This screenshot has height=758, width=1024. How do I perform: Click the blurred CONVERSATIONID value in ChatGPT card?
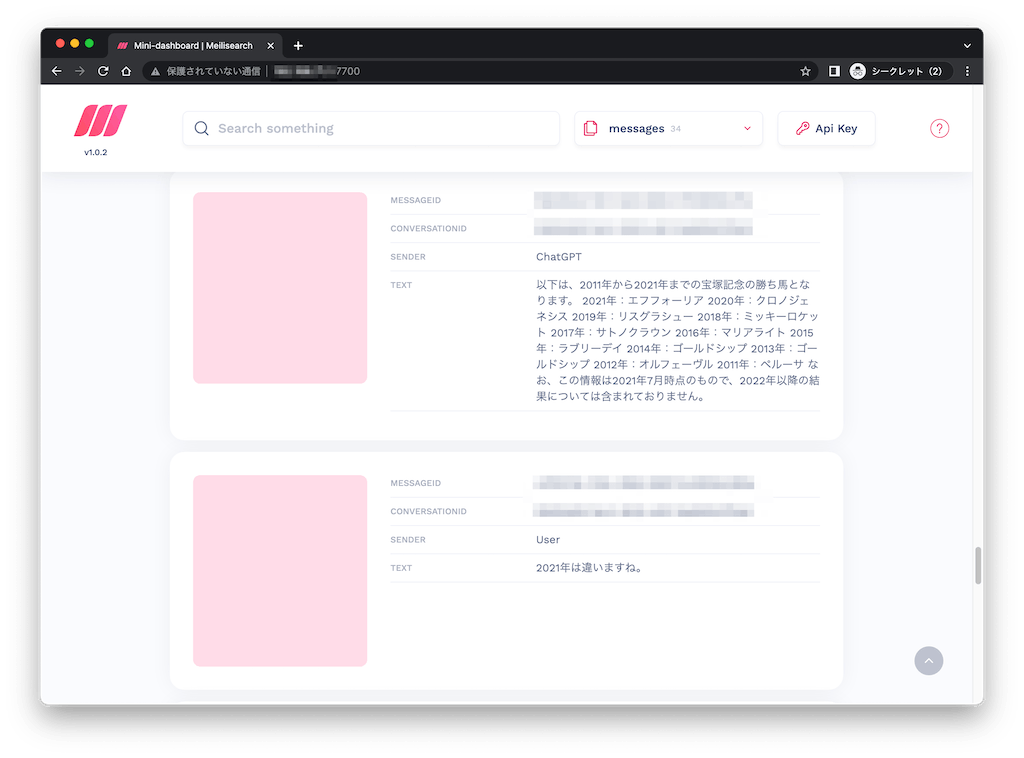pos(643,228)
